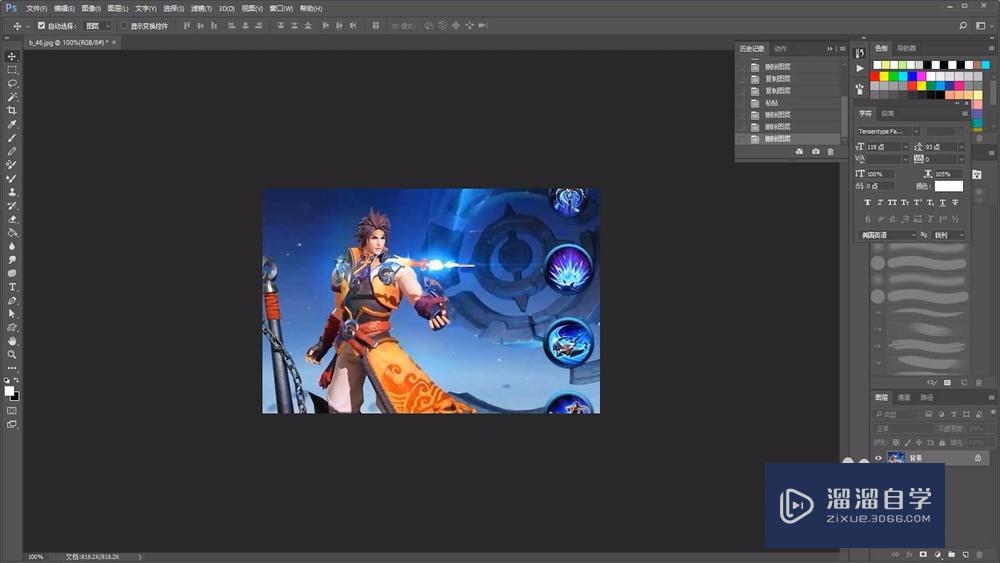This screenshot has height=563, width=1000.
Task: Click the trash icon in the History panel
Action: click(x=830, y=151)
